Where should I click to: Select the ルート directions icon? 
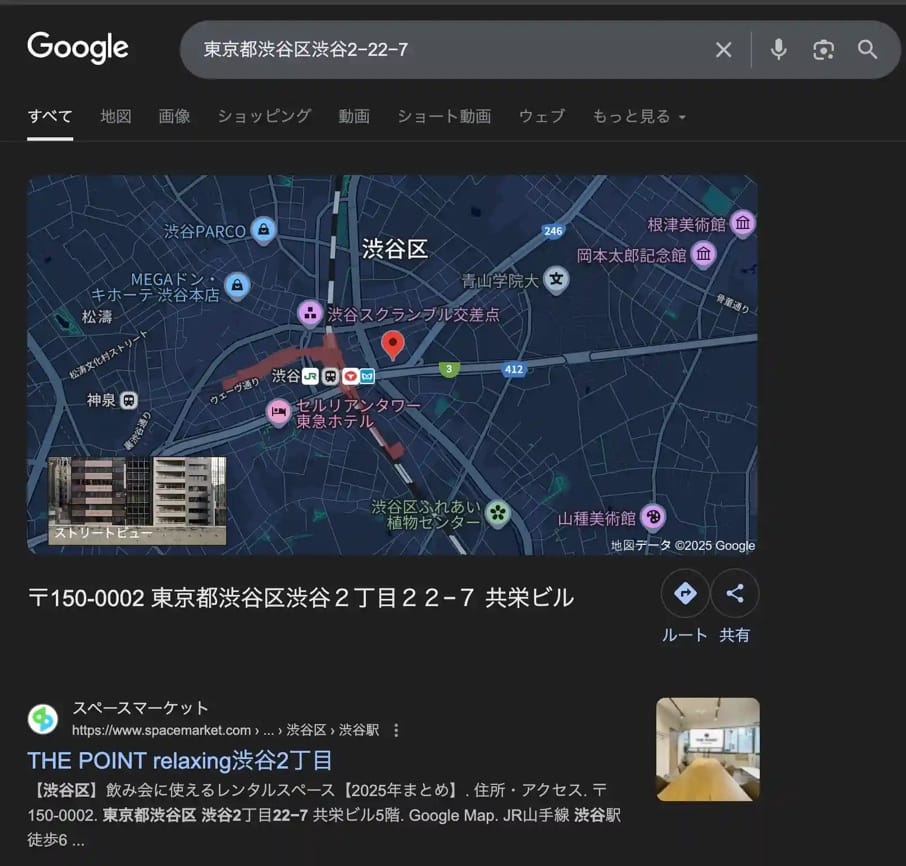(685, 593)
